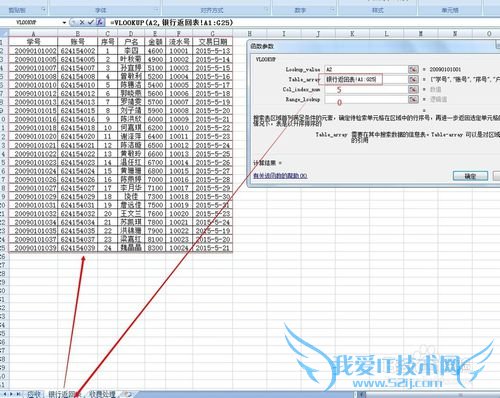Click the Table_array range selector icon
Image resolution: width=500 pixels, height=398 pixels.
point(413,79)
